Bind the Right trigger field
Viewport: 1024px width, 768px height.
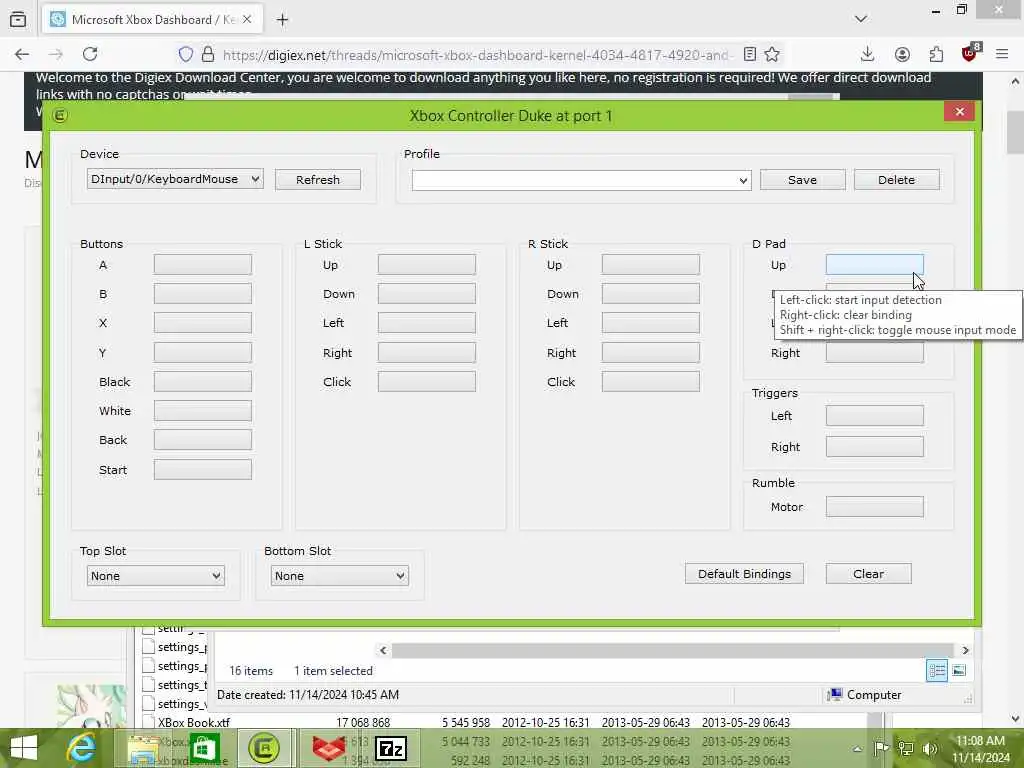click(x=874, y=447)
